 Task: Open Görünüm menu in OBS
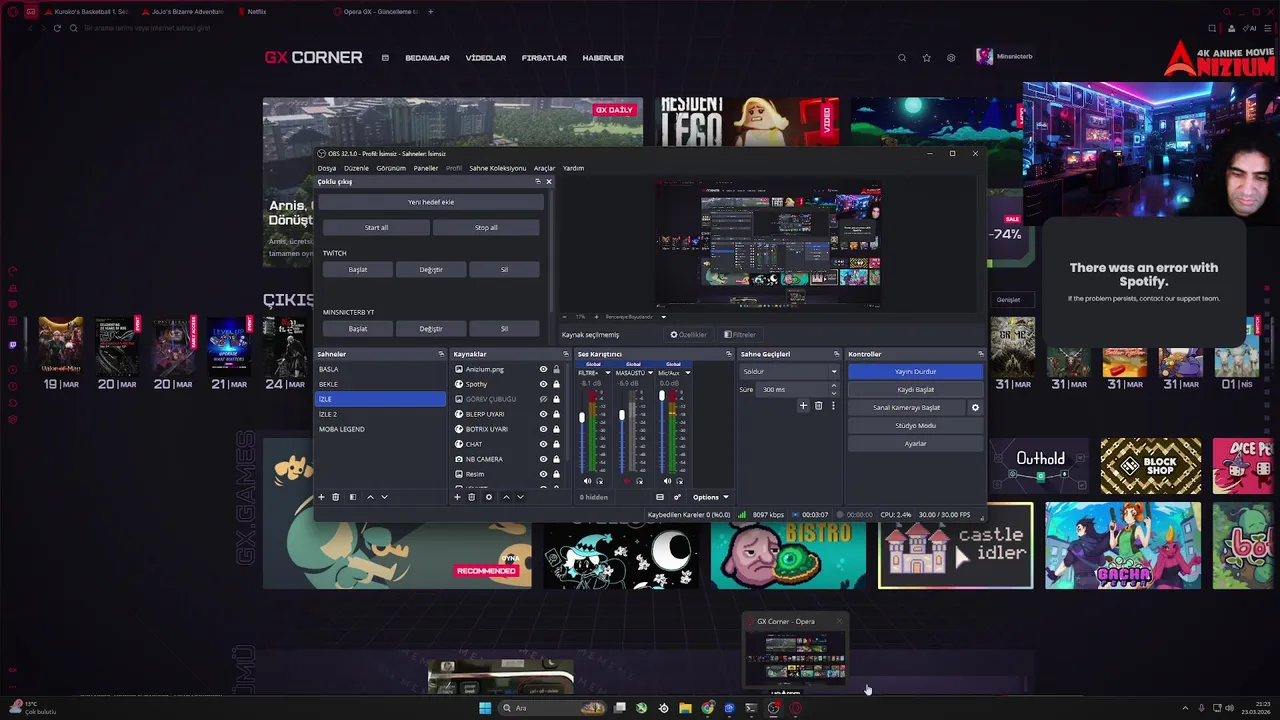coord(391,168)
